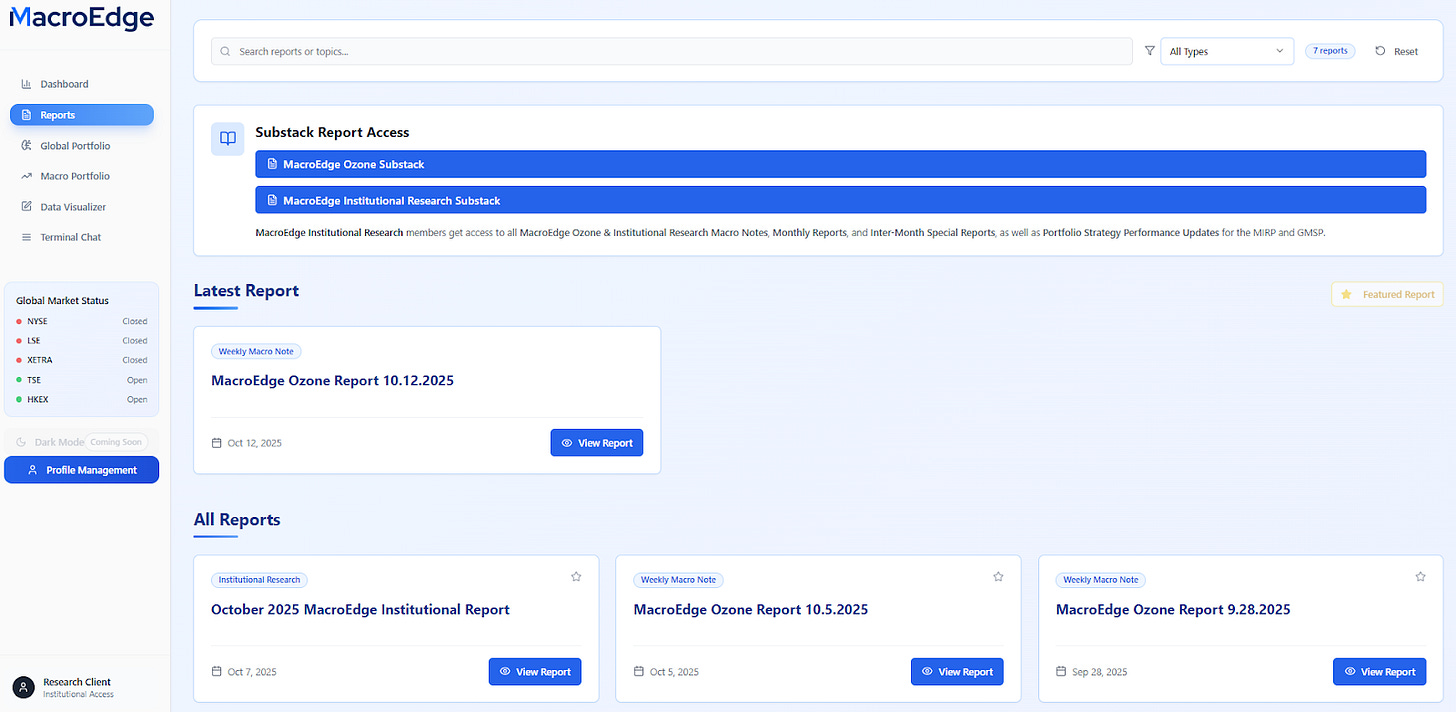Click the Institutional Research tag
Image resolution: width=1456 pixels, height=712 pixels.
[260, 580]
